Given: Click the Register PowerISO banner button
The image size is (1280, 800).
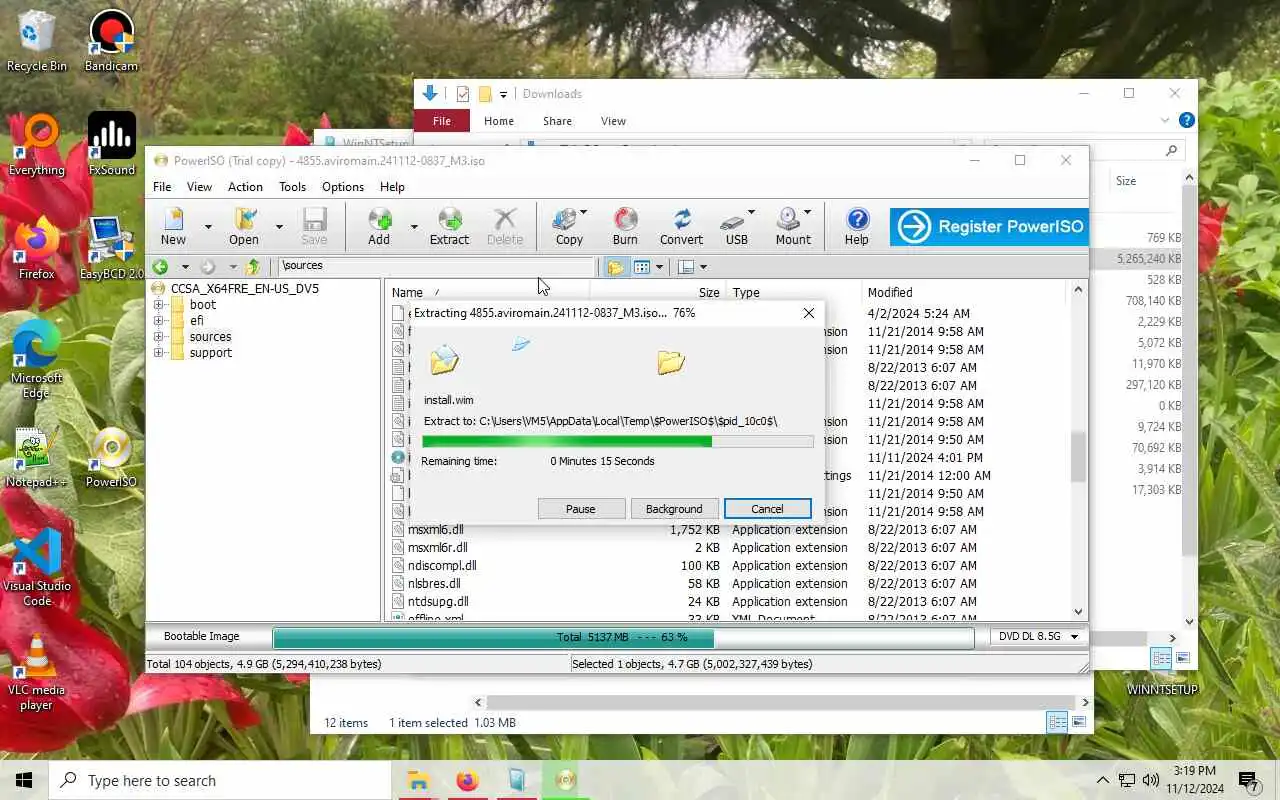Looking at the screenshot, I should click(x=988, y=227).
